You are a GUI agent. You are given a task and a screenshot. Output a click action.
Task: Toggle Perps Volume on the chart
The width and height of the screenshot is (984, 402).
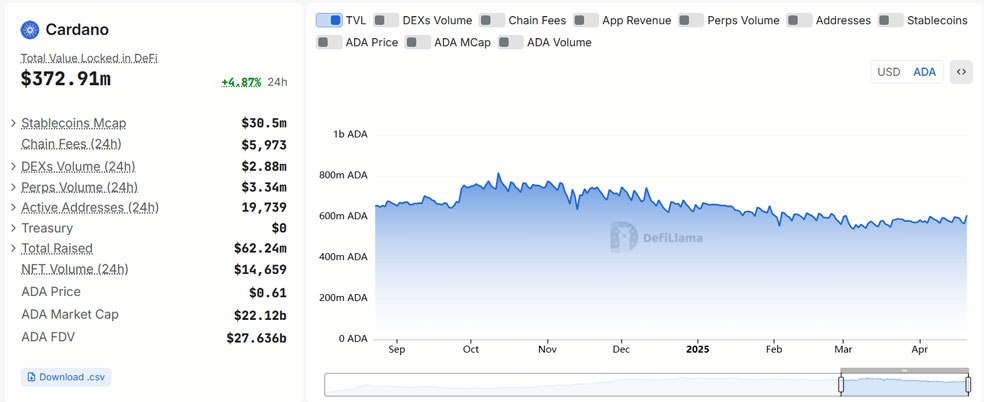[x=691, y=20]
